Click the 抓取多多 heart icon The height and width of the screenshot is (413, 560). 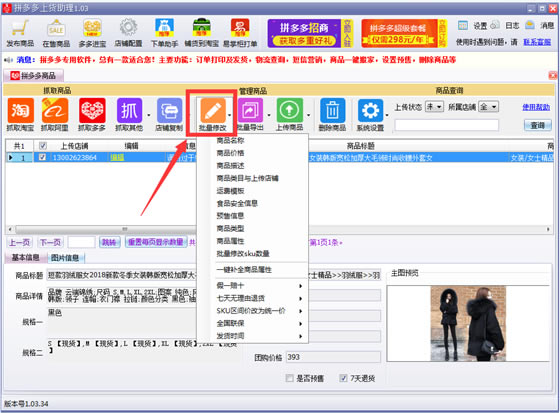click(x=92, y=114)
